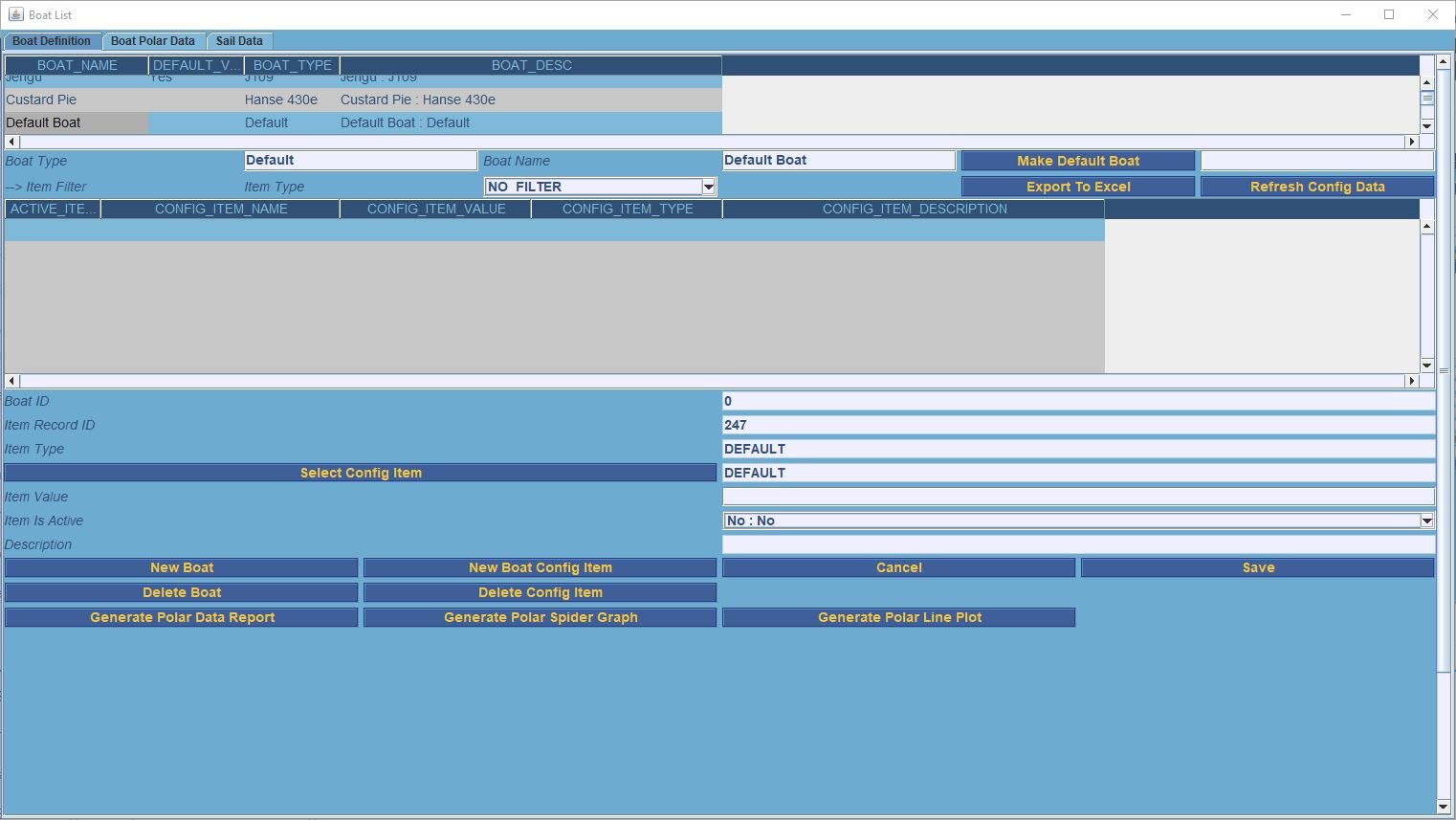Open the Sail Data tab
Viewport: 1456px width, 820px height.
(x=239, y=41)
